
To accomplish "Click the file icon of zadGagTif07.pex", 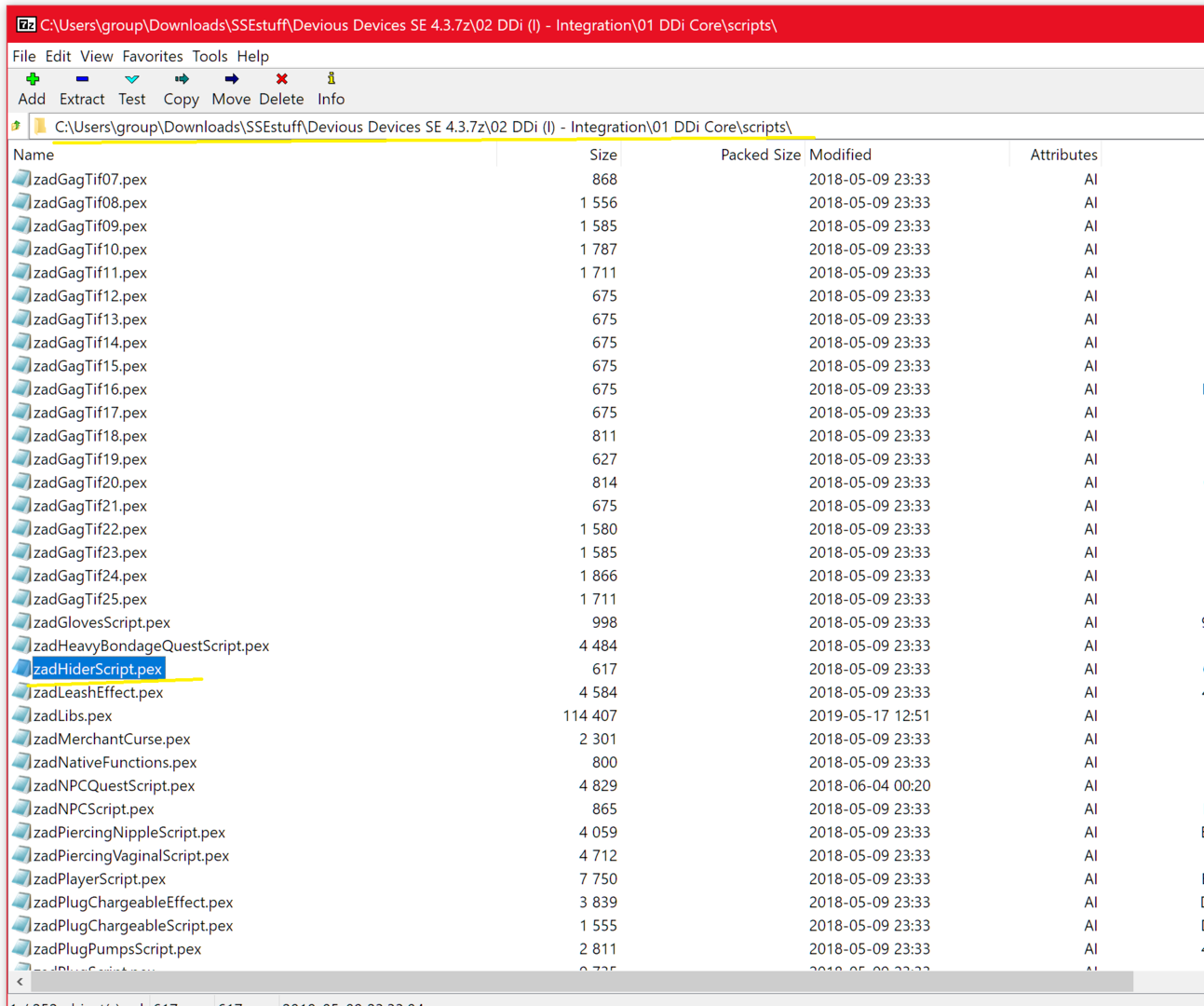I will pyautogui.click(x=22, y=179).
